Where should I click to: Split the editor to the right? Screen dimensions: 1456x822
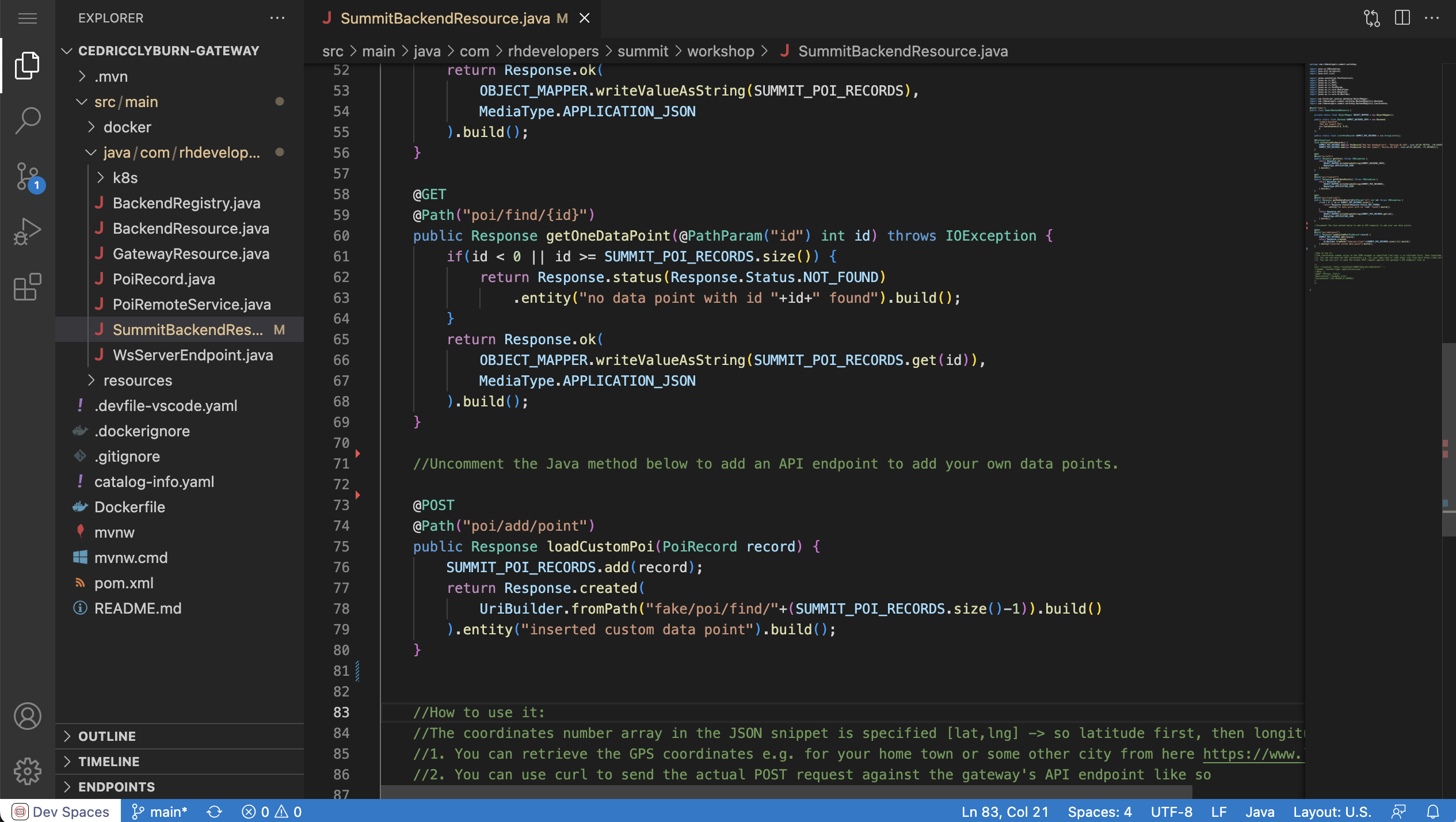1402,18
